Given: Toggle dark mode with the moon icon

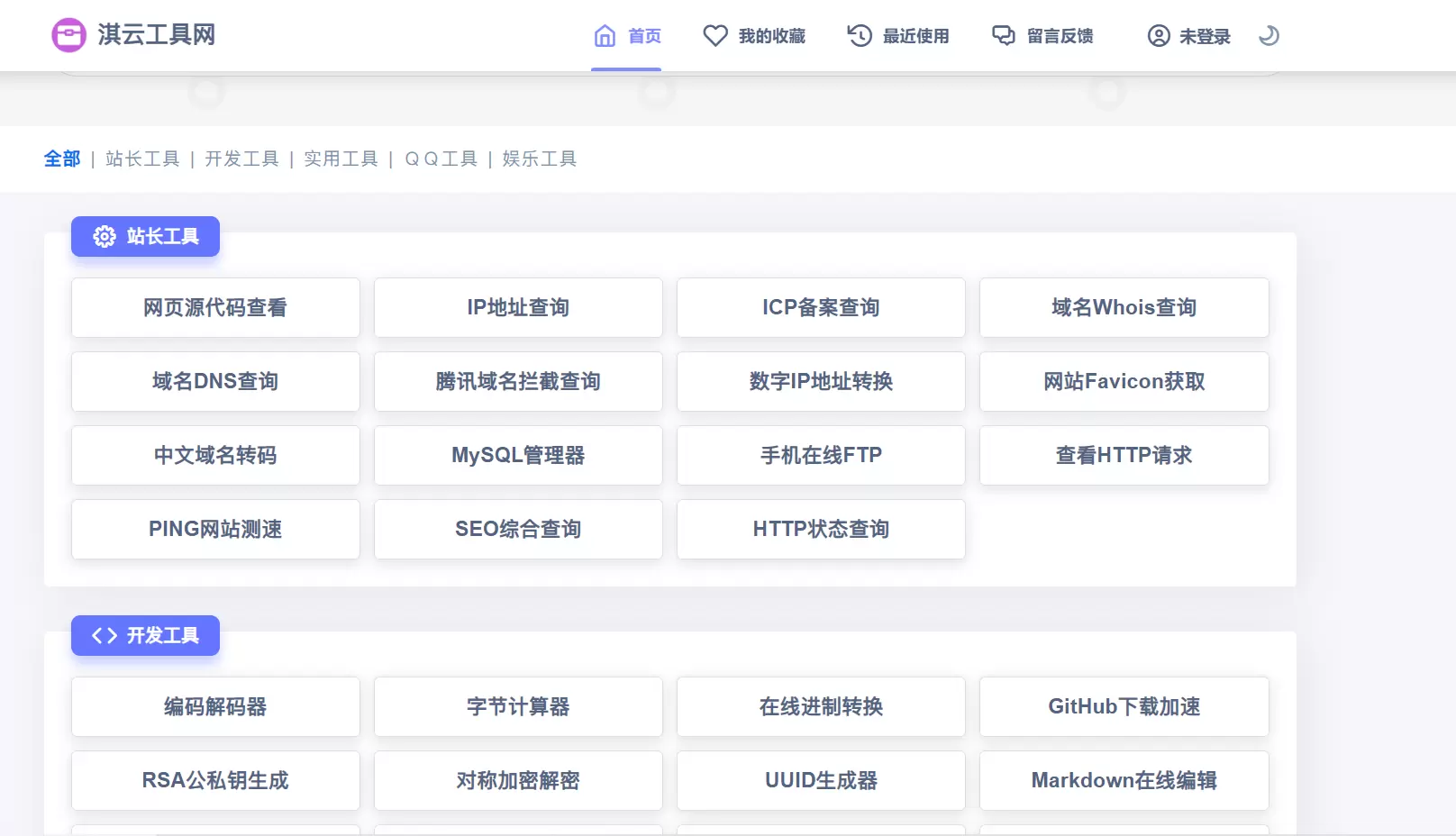Looking at the screenshot, I should tap(1269, 36).
